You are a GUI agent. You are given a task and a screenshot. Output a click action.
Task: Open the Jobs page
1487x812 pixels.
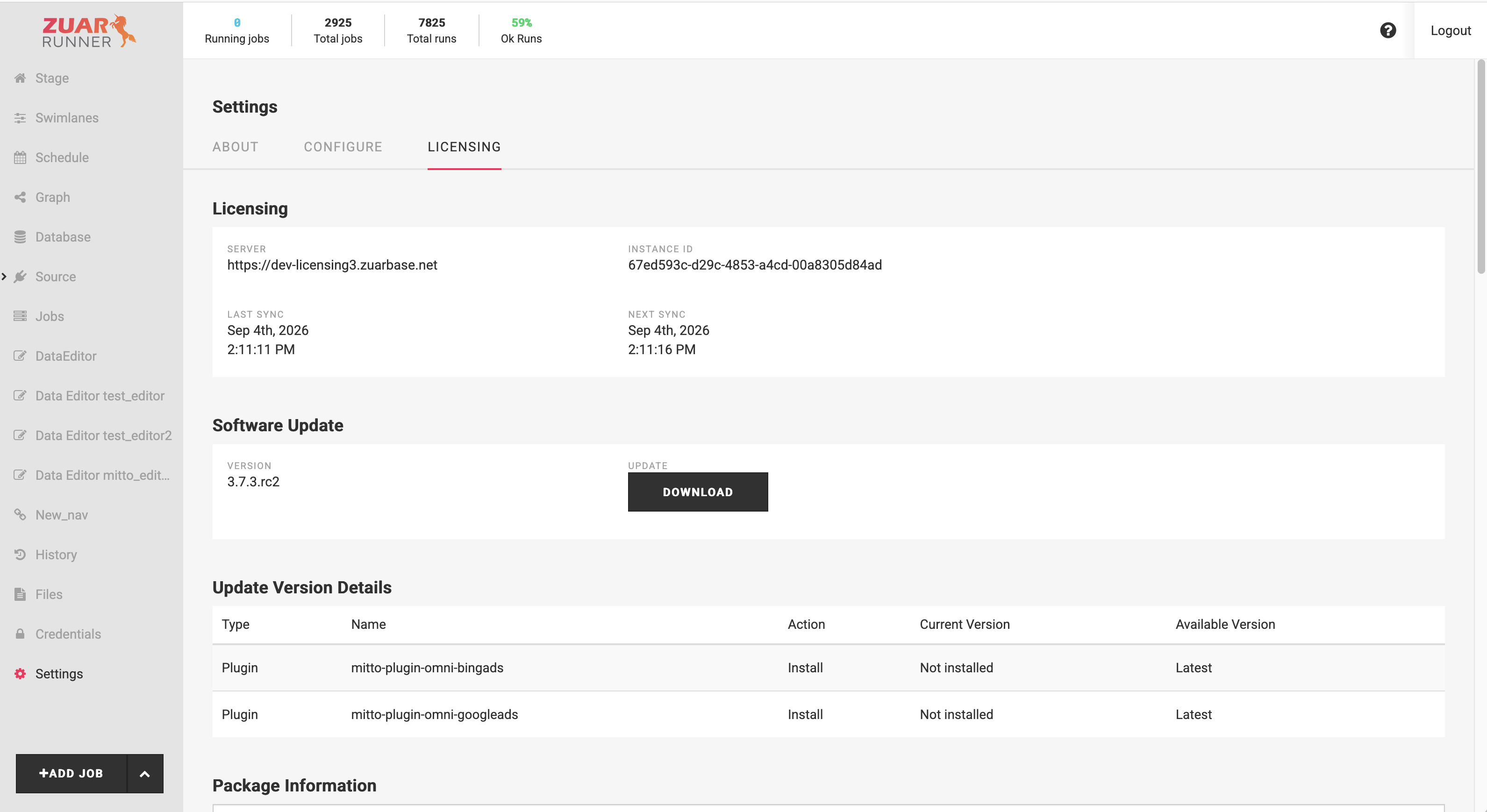(50, 316)
